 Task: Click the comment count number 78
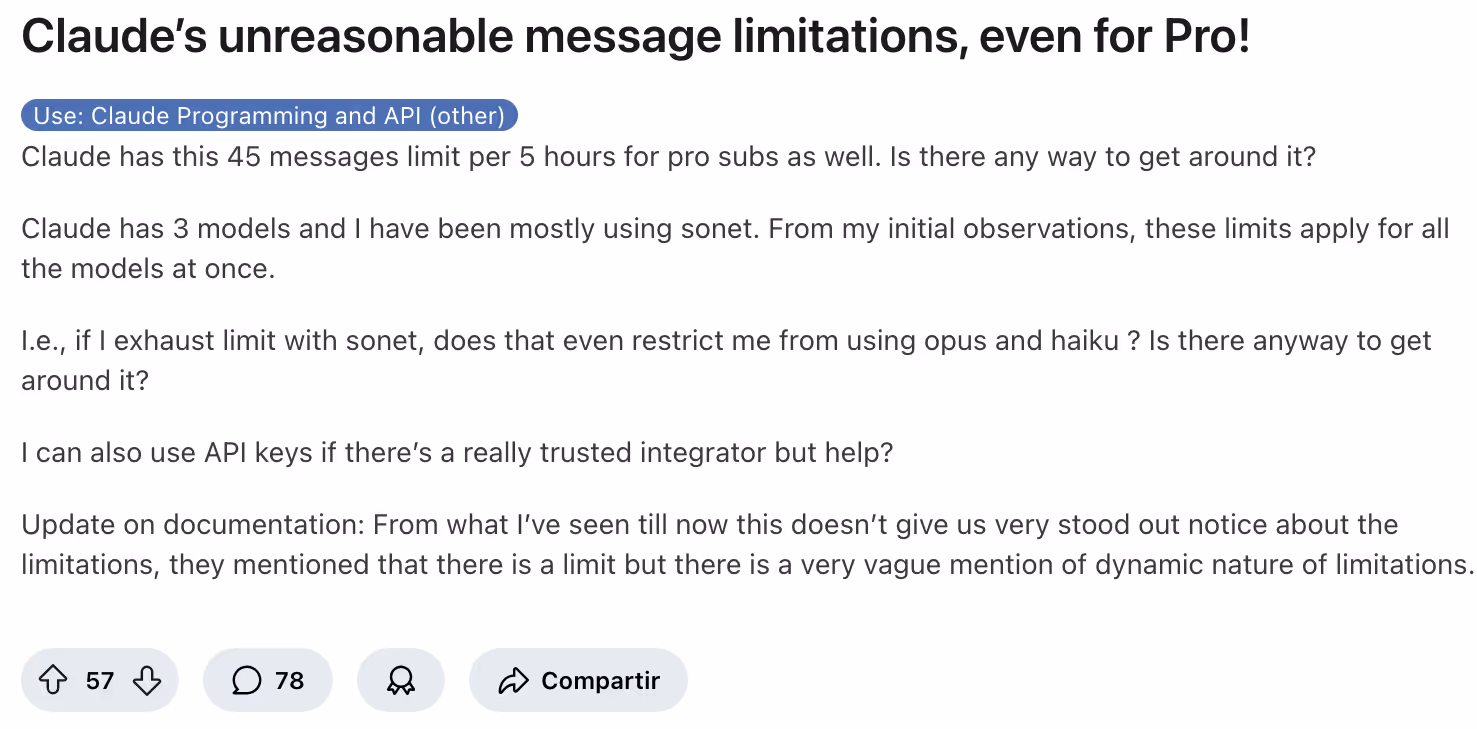(x=289, y=681)
